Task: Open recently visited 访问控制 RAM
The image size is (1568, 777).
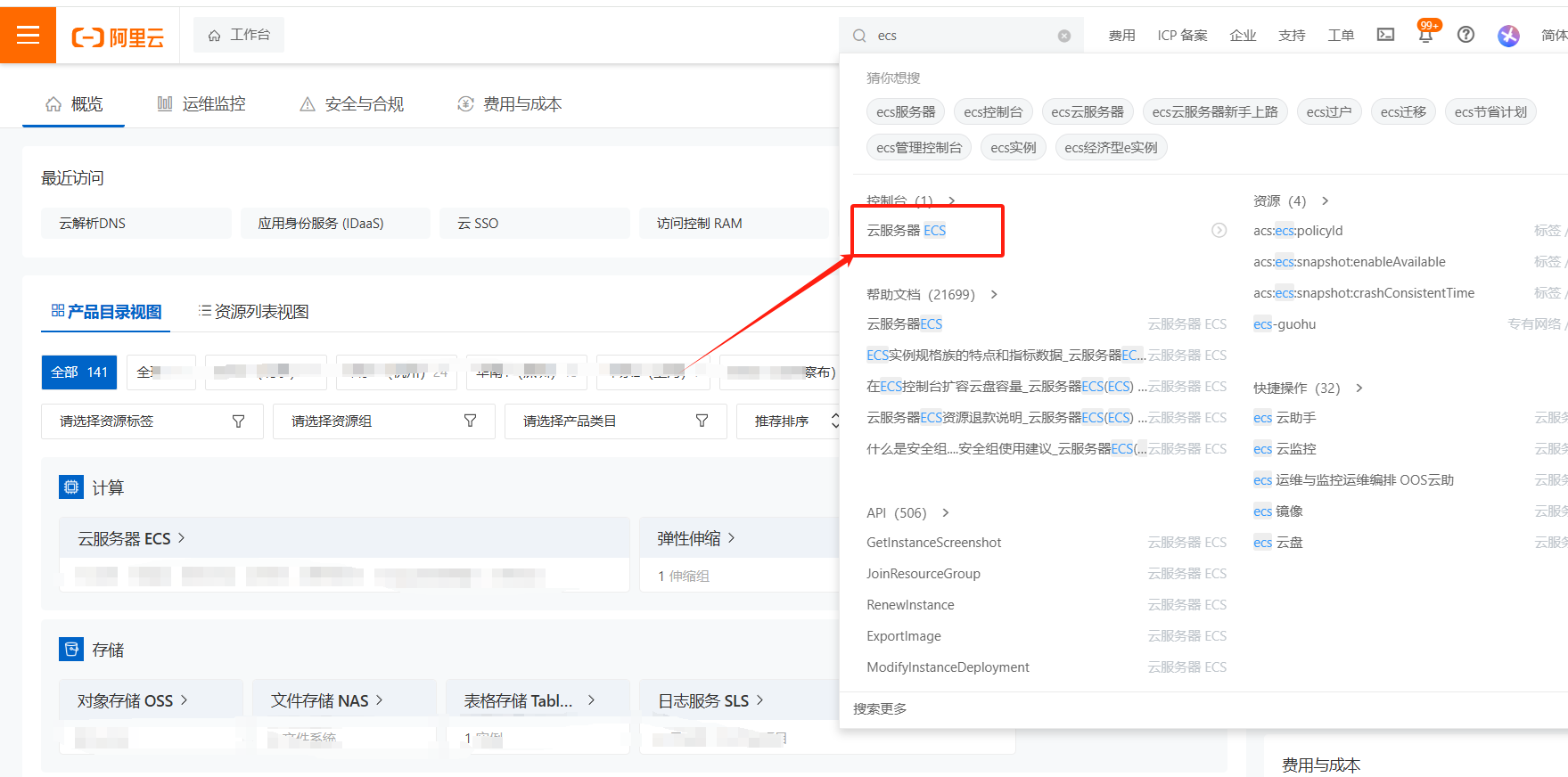Action: point(734,224)
